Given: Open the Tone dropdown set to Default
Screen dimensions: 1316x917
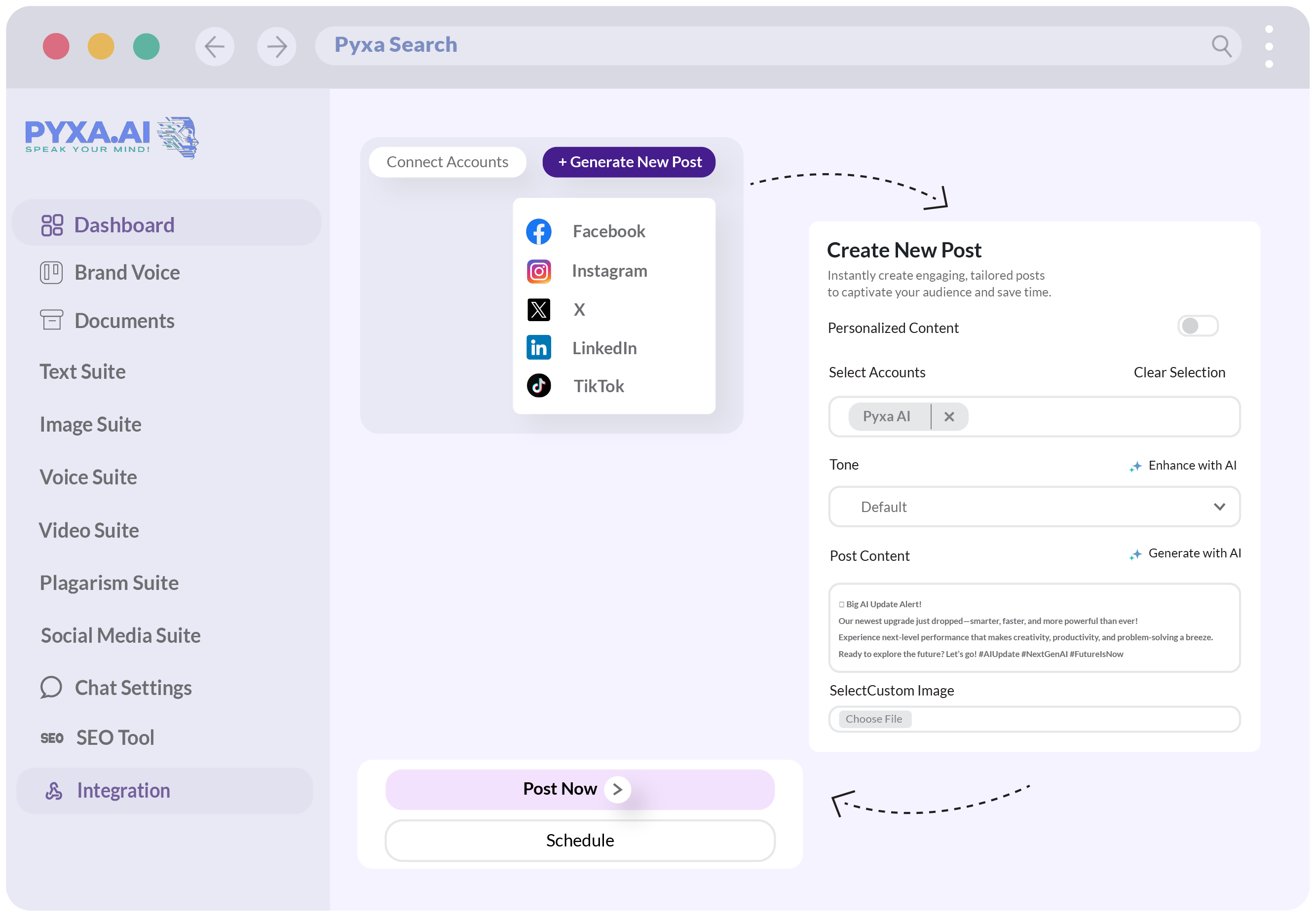Looking at the screenshot, I should pos(1035,507).
